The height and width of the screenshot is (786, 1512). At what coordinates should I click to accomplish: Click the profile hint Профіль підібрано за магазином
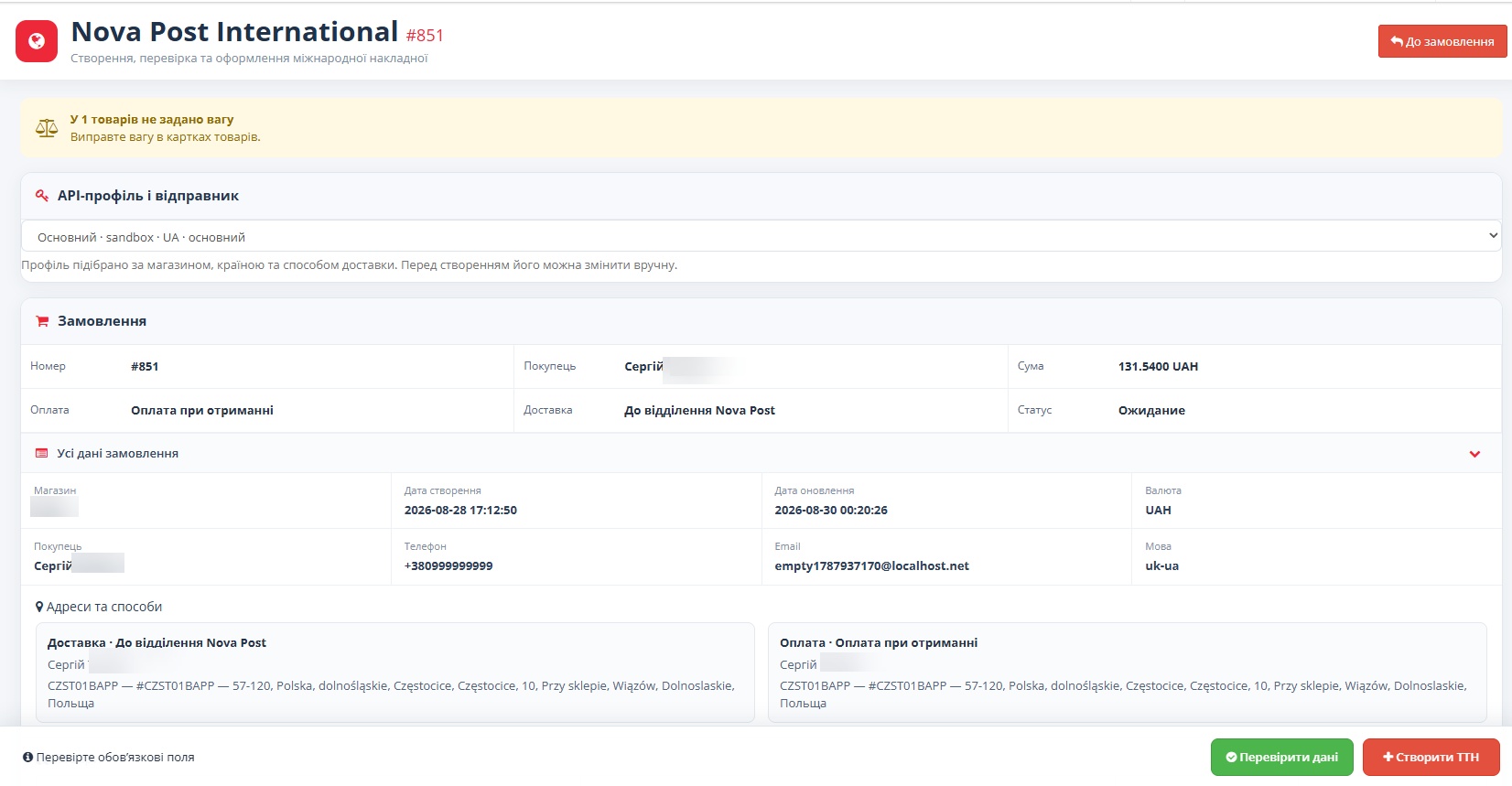coord(349,265)
